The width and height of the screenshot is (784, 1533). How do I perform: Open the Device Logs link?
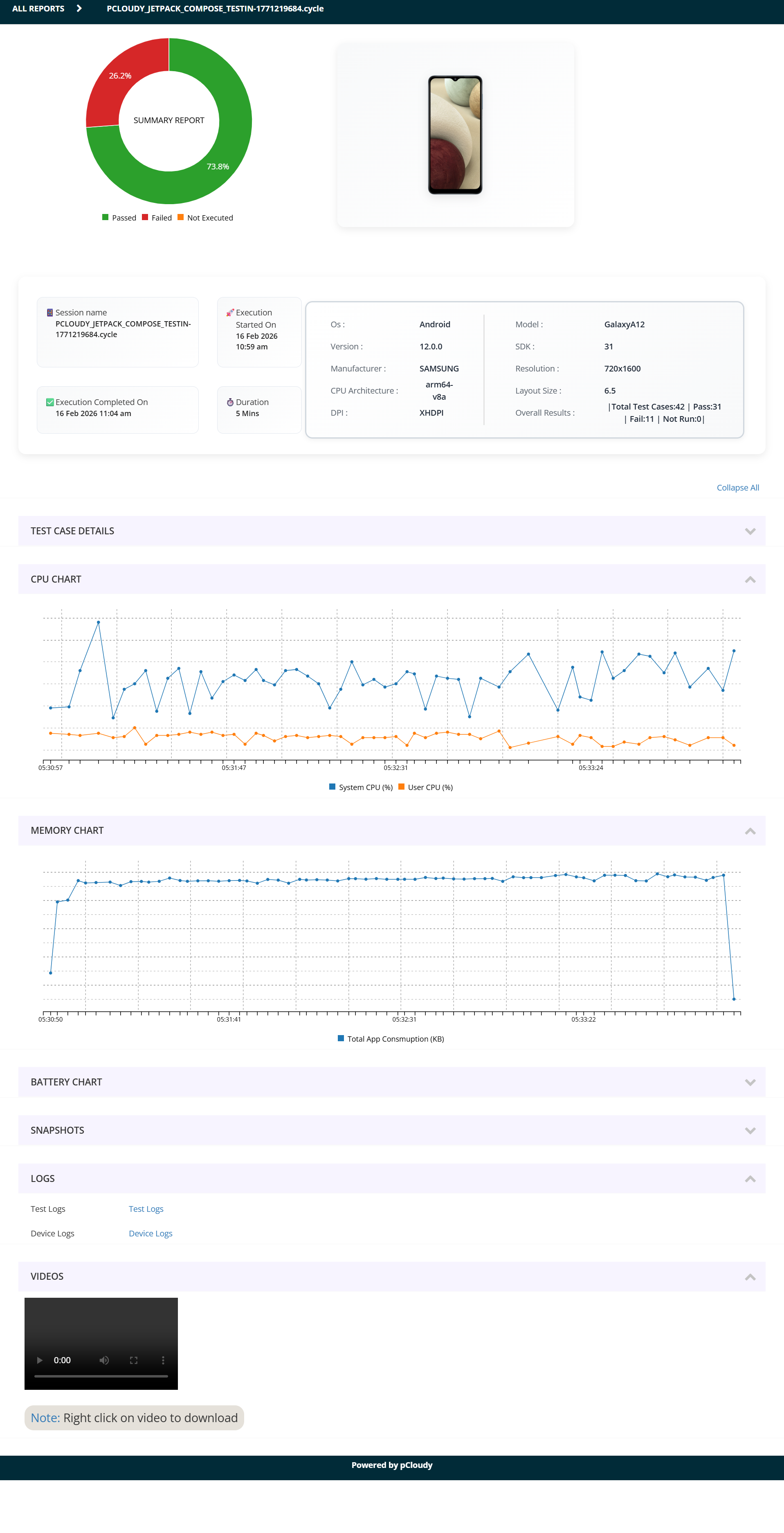tap(151, 1233)
